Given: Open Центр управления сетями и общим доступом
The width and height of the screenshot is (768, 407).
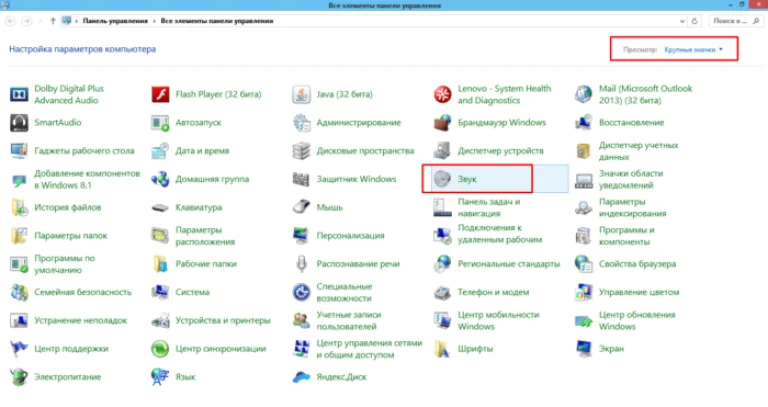Looking at the screenshot, I should [x=369, y=349].
